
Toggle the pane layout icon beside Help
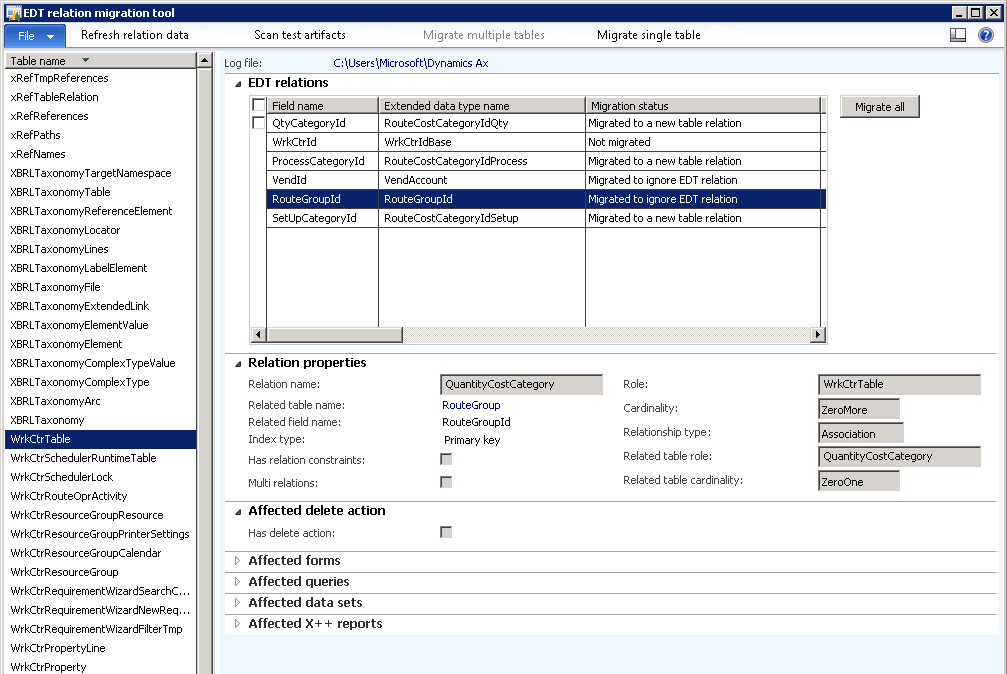[x=957, y=34]
